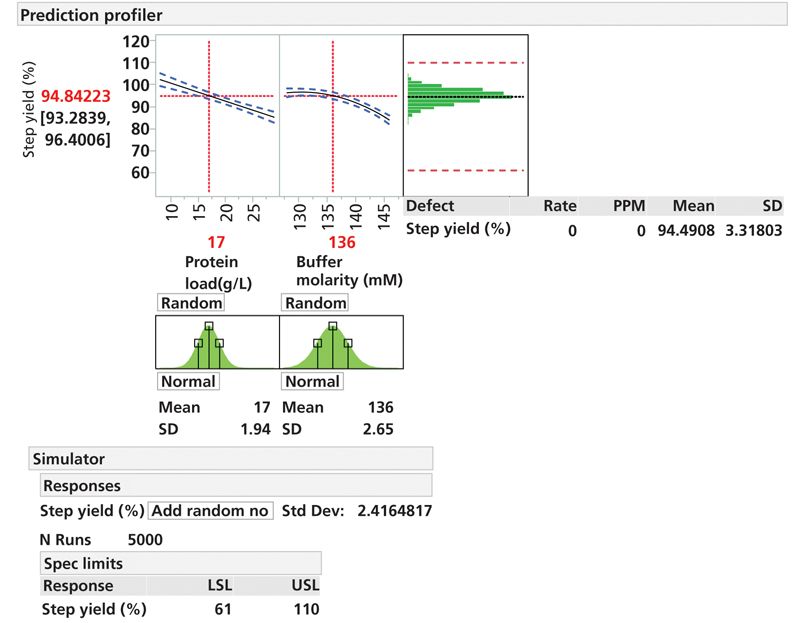Screen dimensions: 800x623
Task: Open the Random dropdown for Buffer molarity
Action: (x=316, y=301)
